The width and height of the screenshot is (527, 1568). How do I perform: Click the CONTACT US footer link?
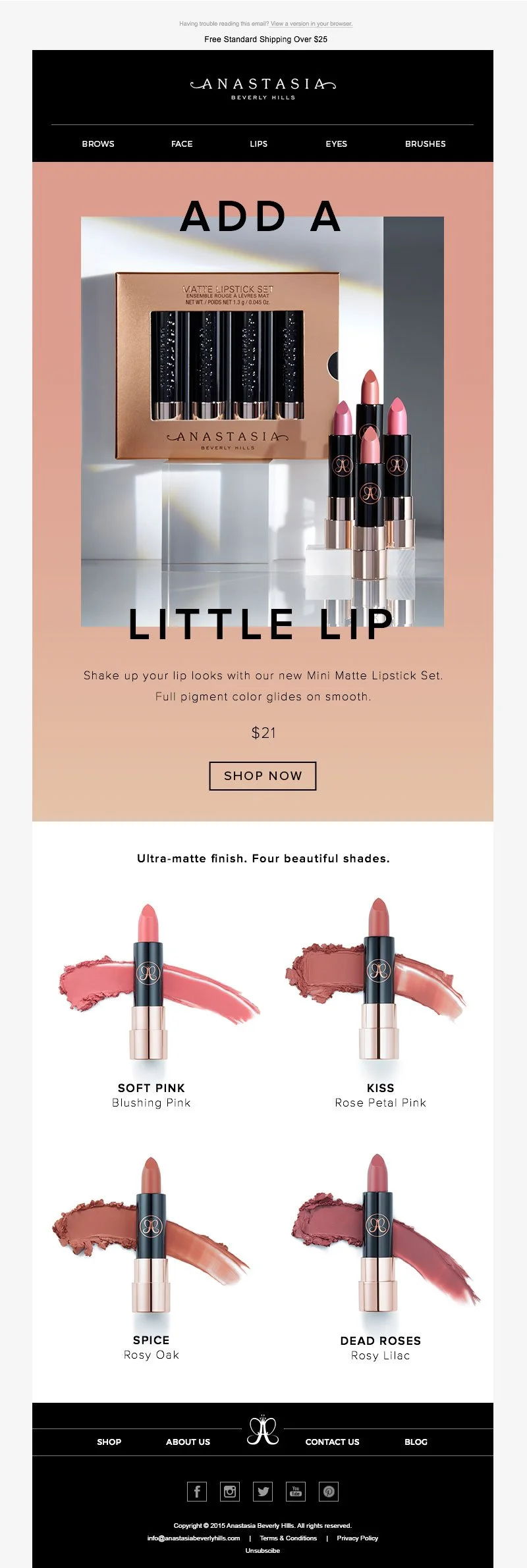click(x=333, y=1442)
